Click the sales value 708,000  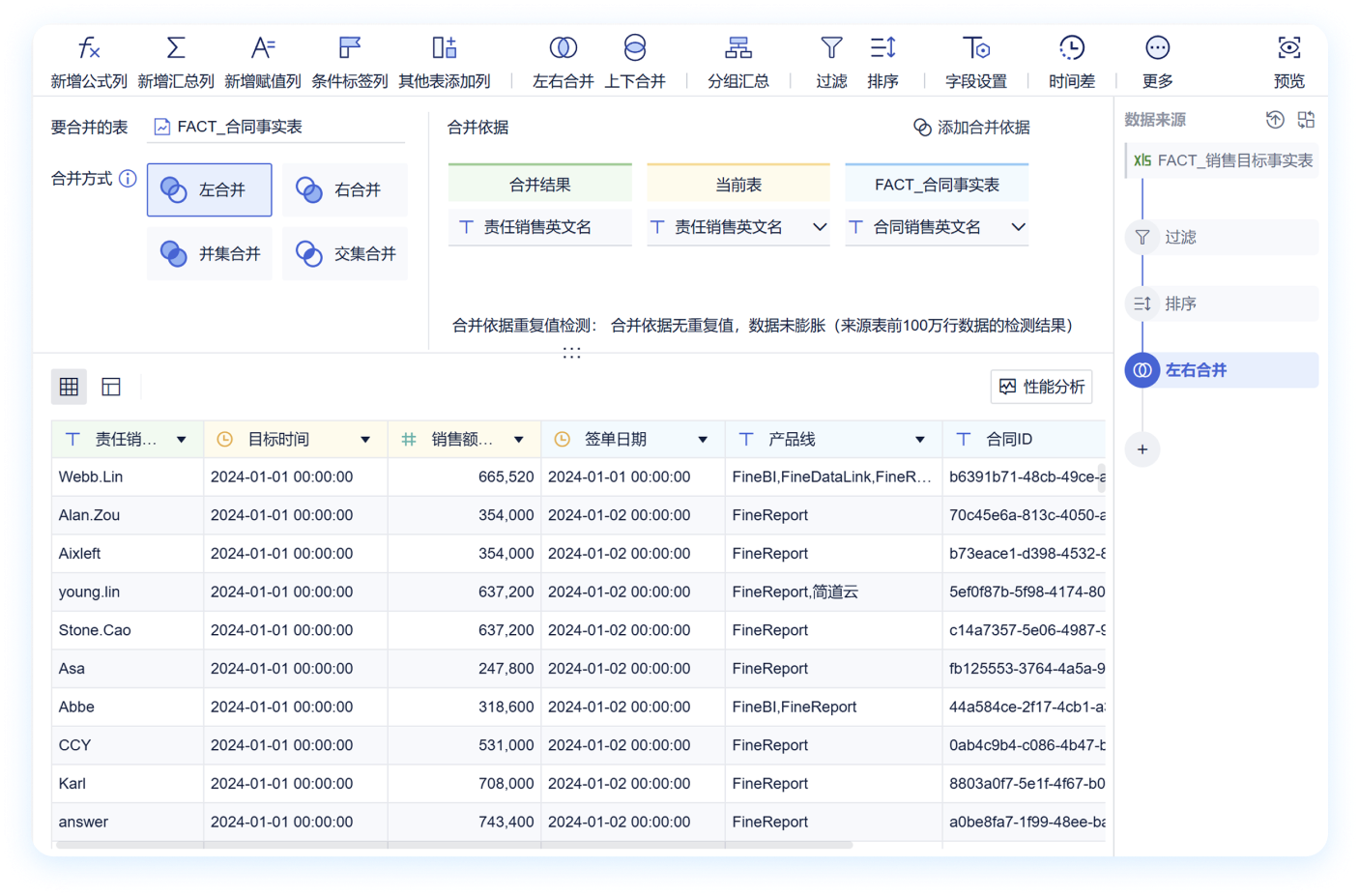tap(506, 784)
